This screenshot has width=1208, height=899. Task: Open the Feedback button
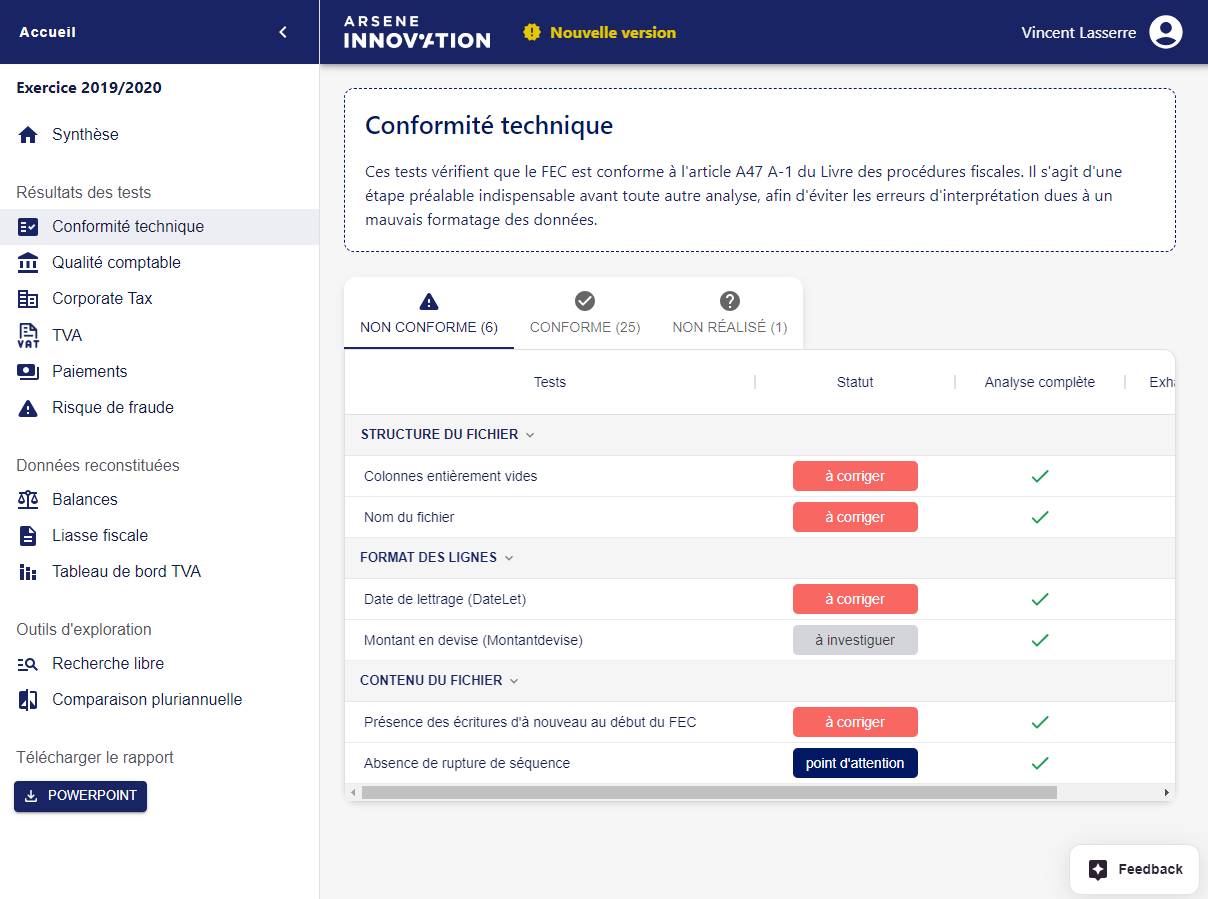click(x=1134, y=869)
